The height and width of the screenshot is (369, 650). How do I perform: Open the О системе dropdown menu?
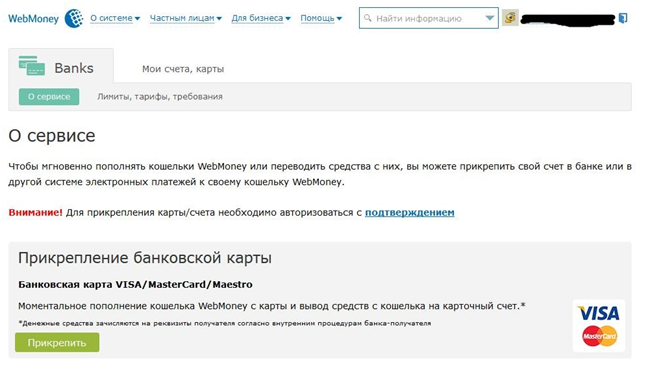pyautogui.click(x=115, y=18)
